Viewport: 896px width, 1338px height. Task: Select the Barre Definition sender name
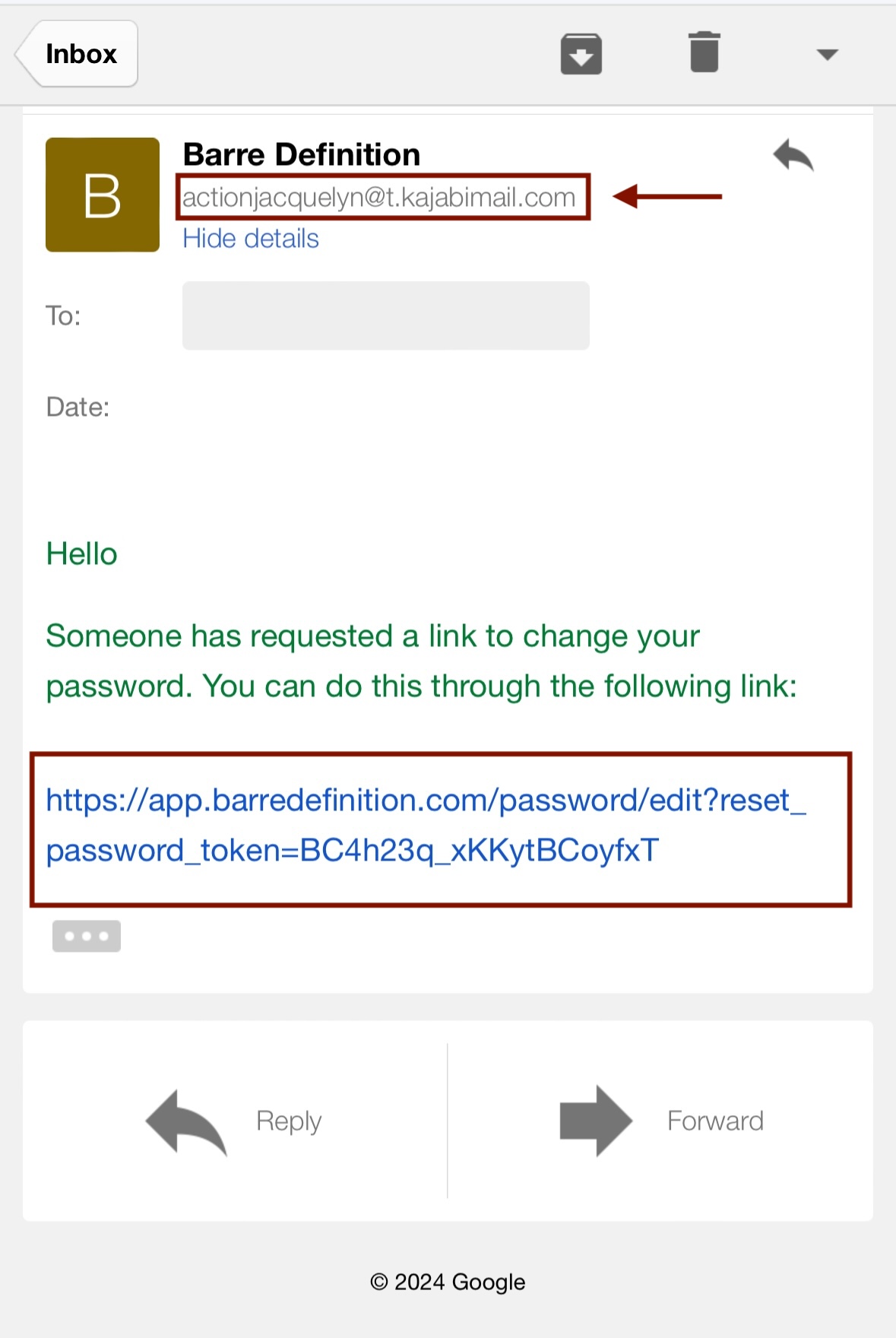(x=302, y=154)
